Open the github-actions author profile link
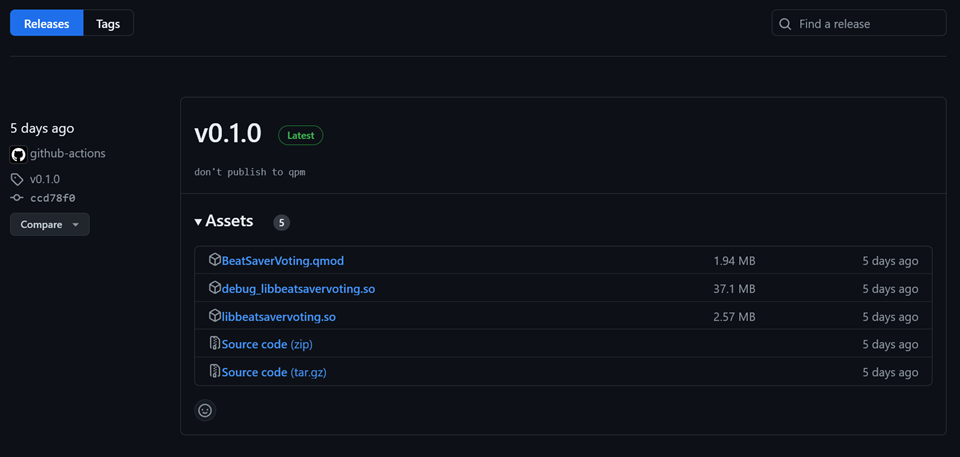Image resolution: width=960 pixels, height=457 pixels. 67,154
